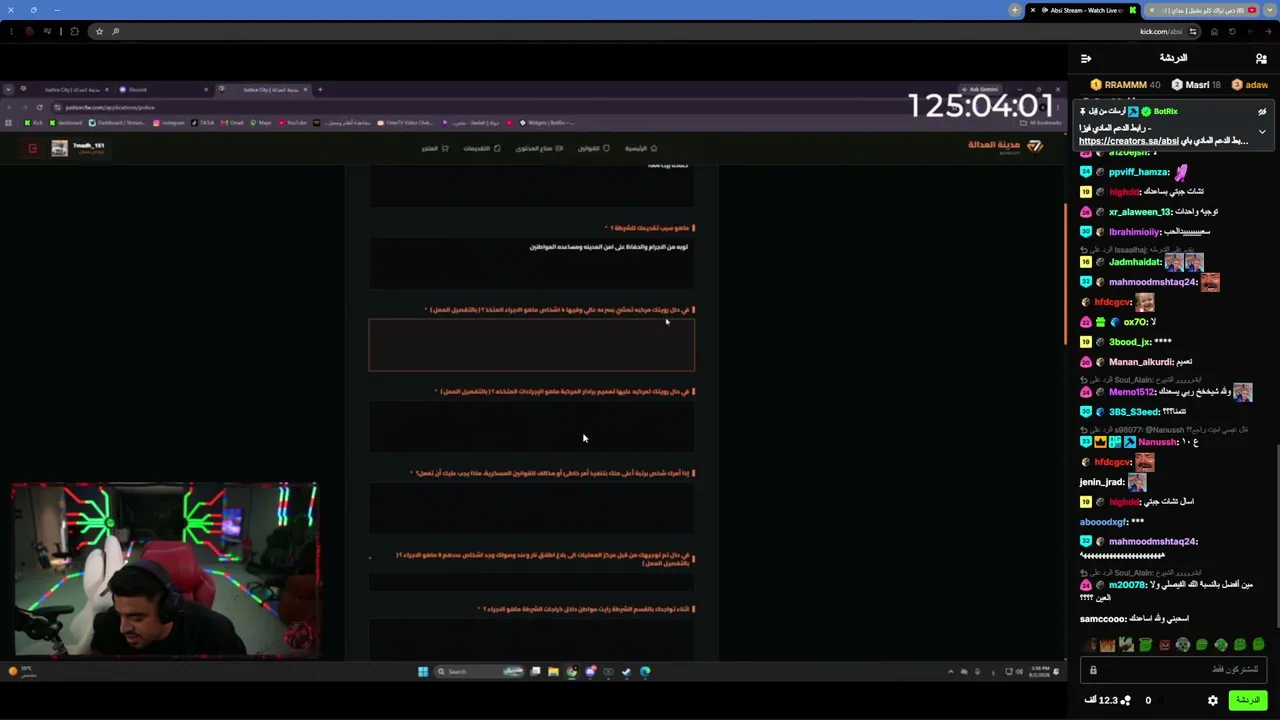This screenshot has width=1280, height=720.
Task: Collapse the chat panel arrow icon
Action: coord(1086,59)
